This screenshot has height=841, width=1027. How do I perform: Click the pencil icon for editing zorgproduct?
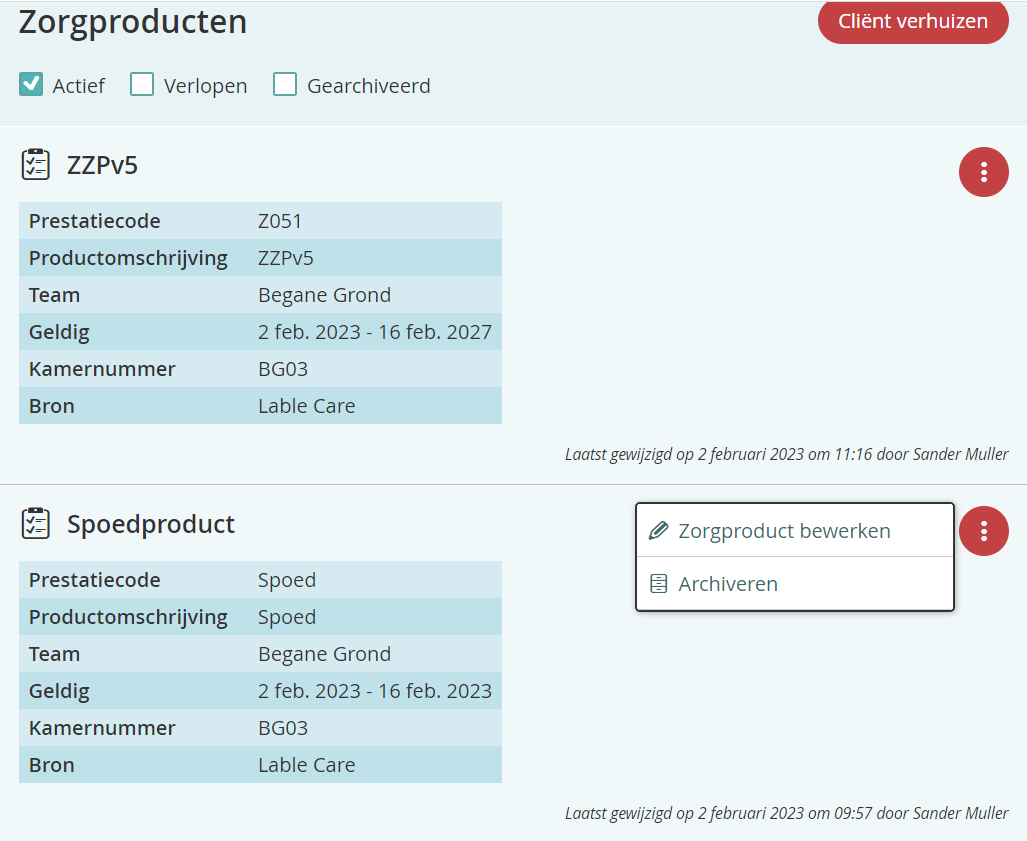[658, 531]
